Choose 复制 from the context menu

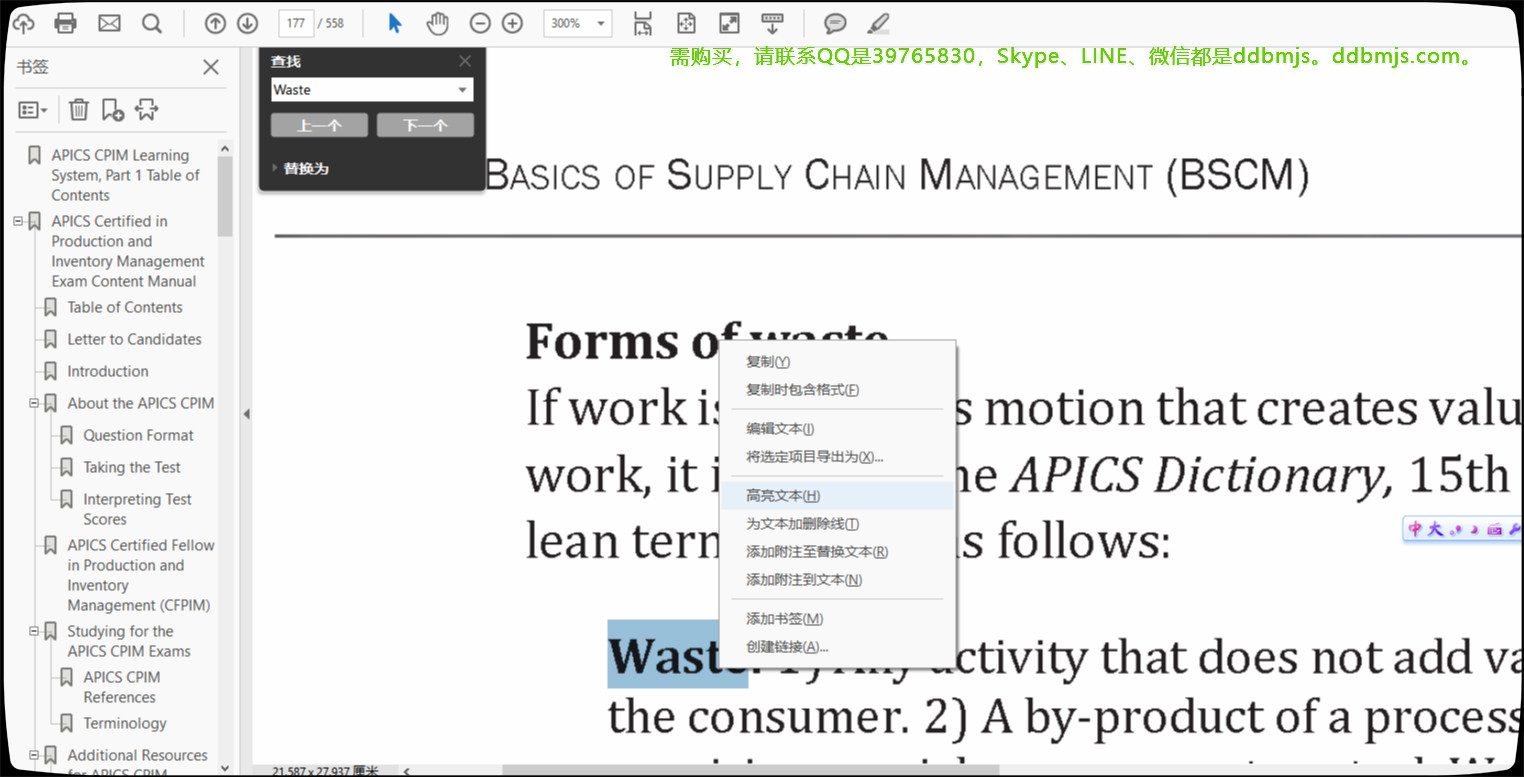pos(838,361)
